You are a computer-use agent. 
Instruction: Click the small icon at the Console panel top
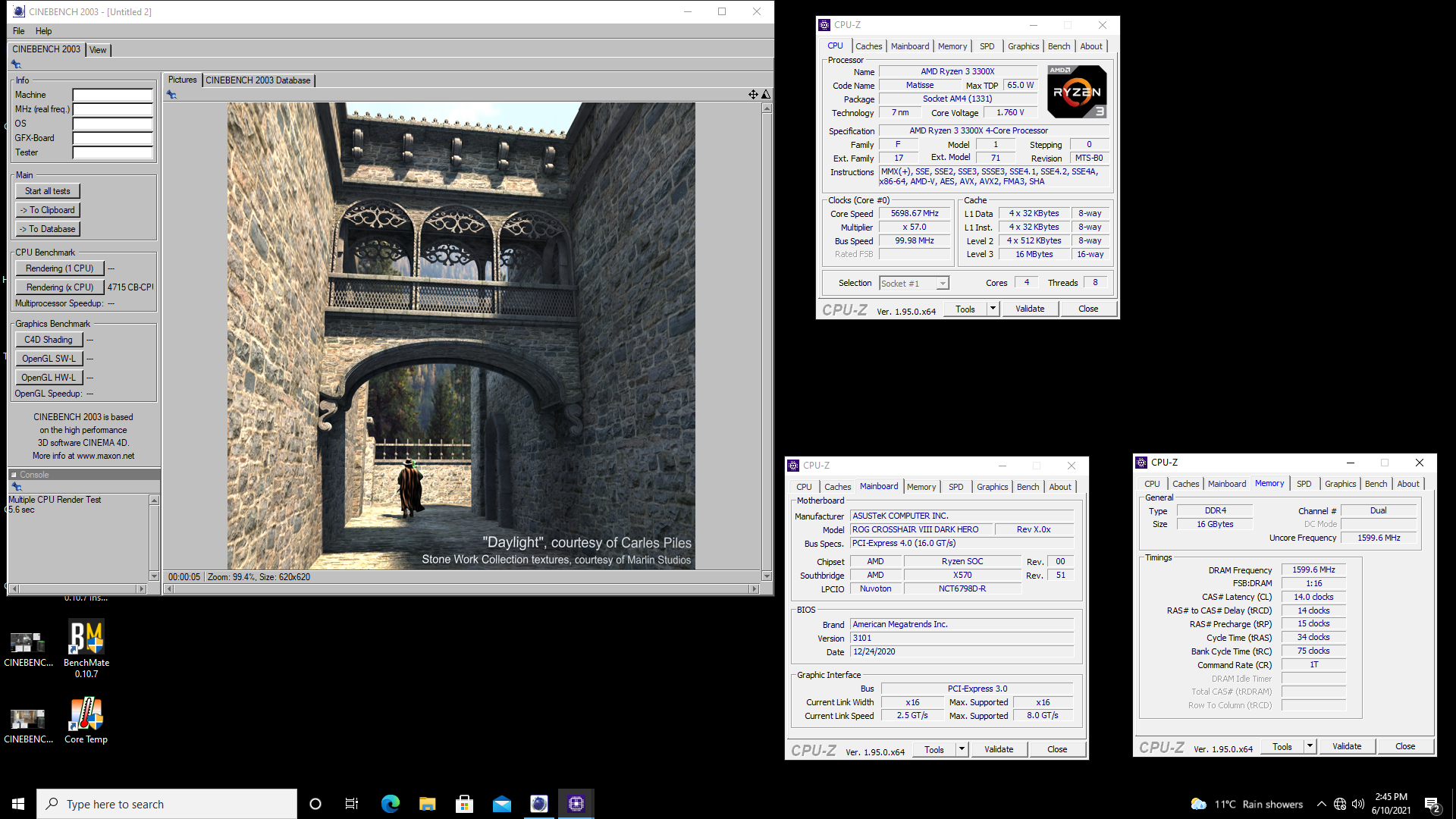pyautogui.click(x=16, y=486)
